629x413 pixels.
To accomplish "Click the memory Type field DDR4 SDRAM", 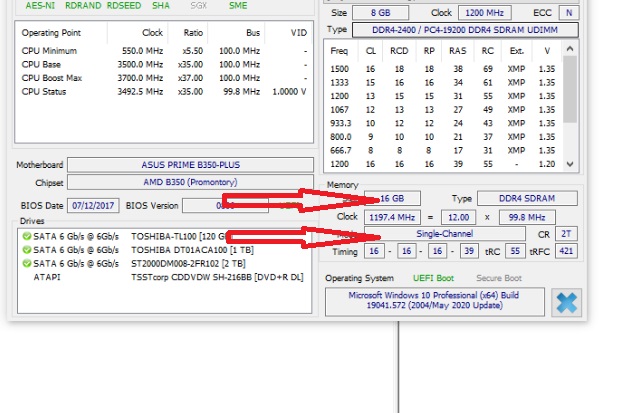I will pos(527,198).
